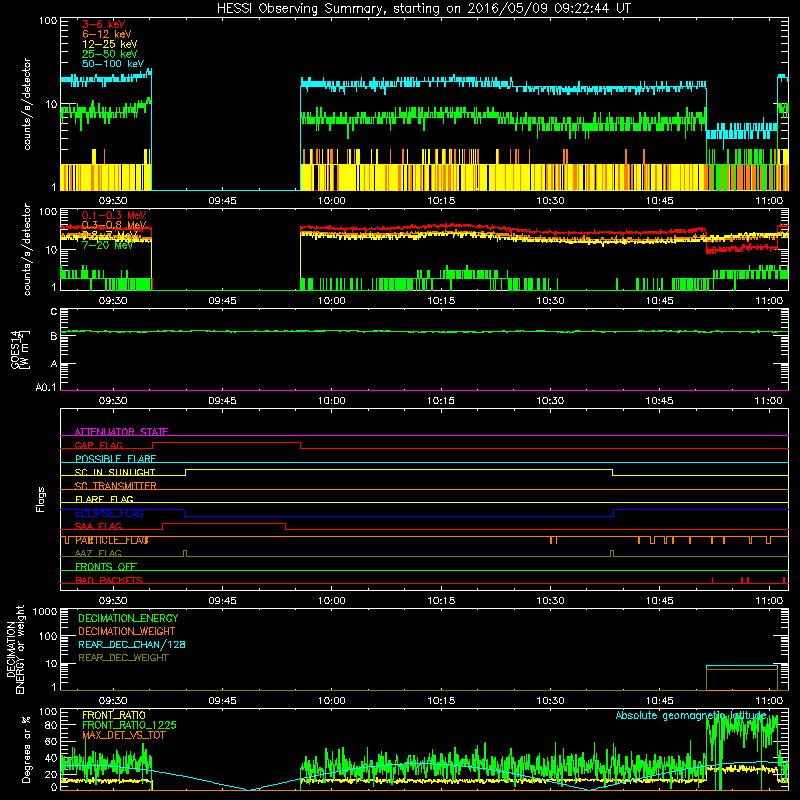The height and width of the screenshot is (800, 800).
Task: Click the PARTICLE_FLAG label
Action: [112, 540]
